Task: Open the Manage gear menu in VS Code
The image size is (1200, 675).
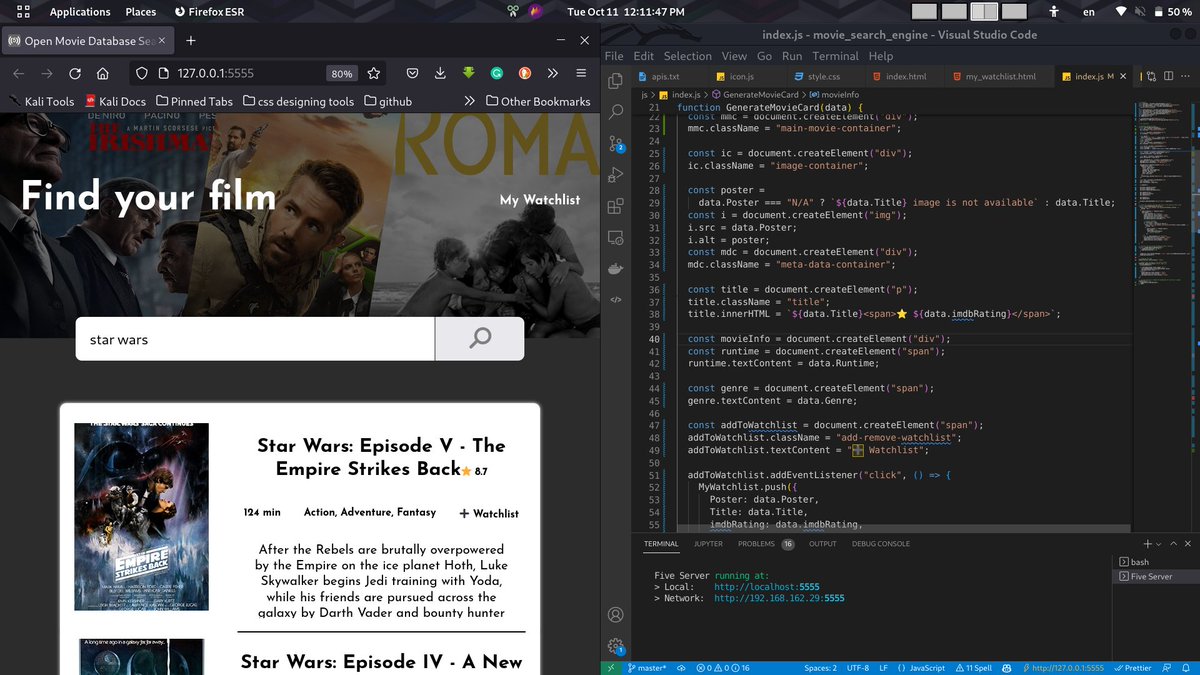Action: [615, 645]
